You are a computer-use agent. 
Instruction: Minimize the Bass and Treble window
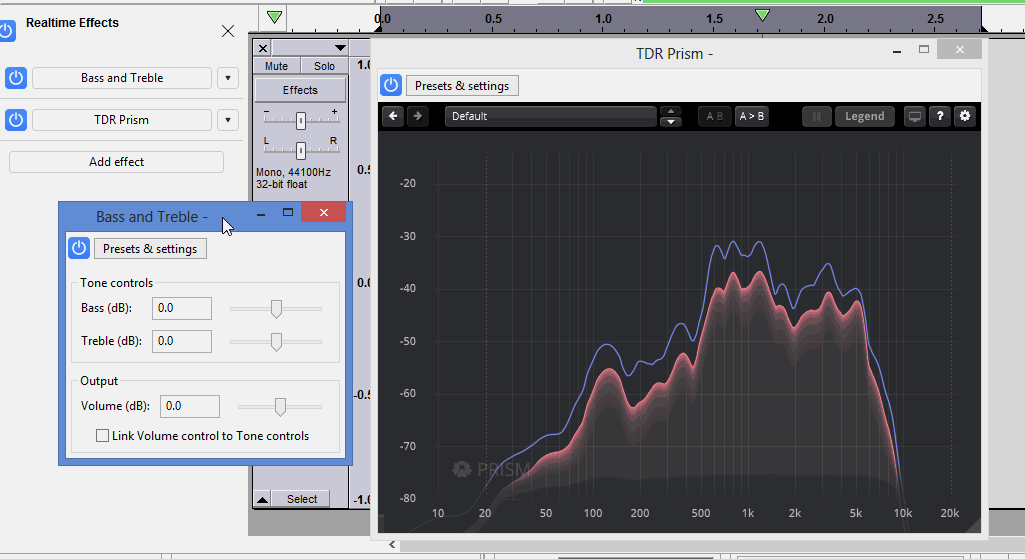tap(261, 213)
